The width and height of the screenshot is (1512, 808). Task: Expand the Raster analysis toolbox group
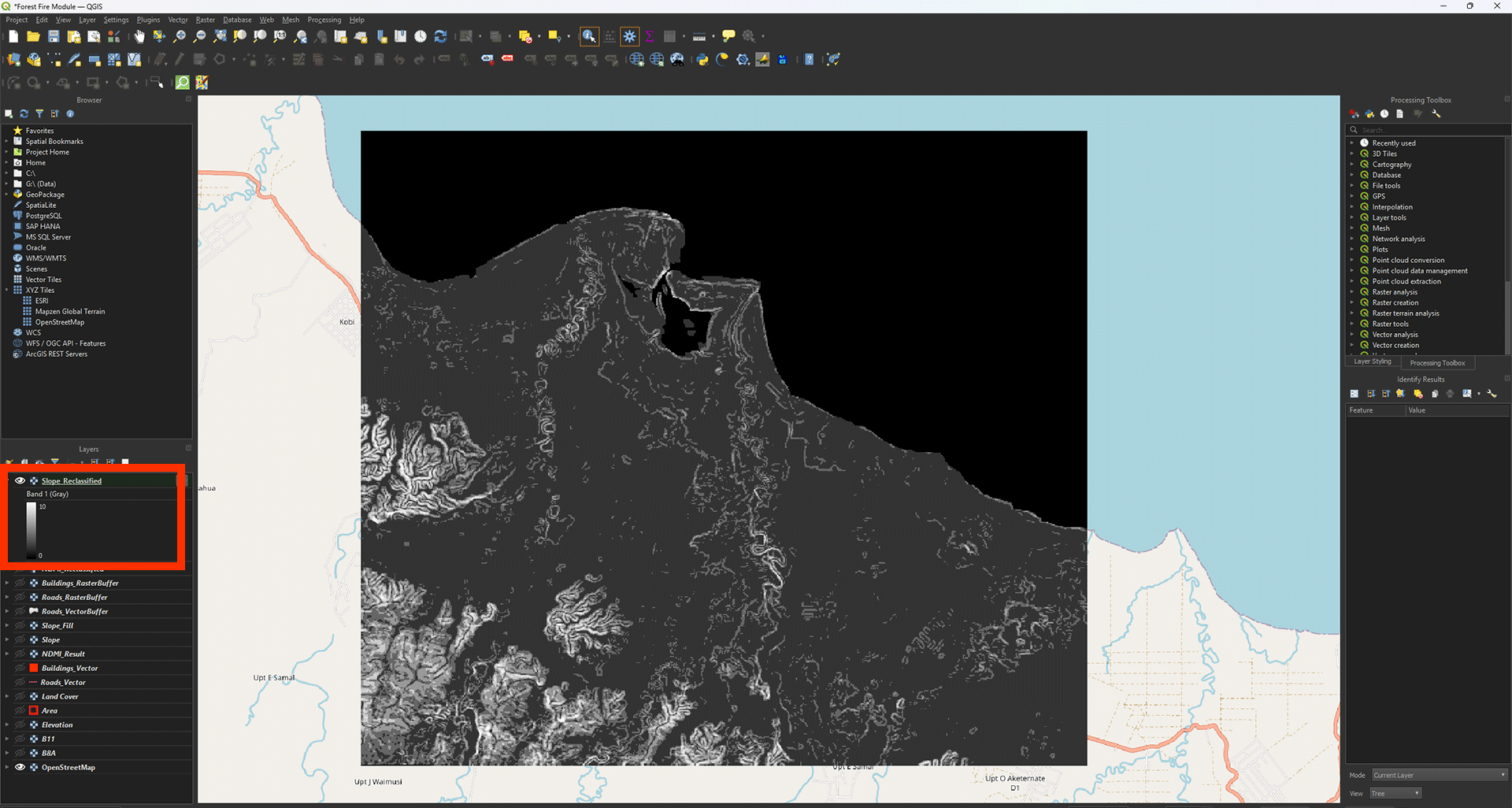1352,292
